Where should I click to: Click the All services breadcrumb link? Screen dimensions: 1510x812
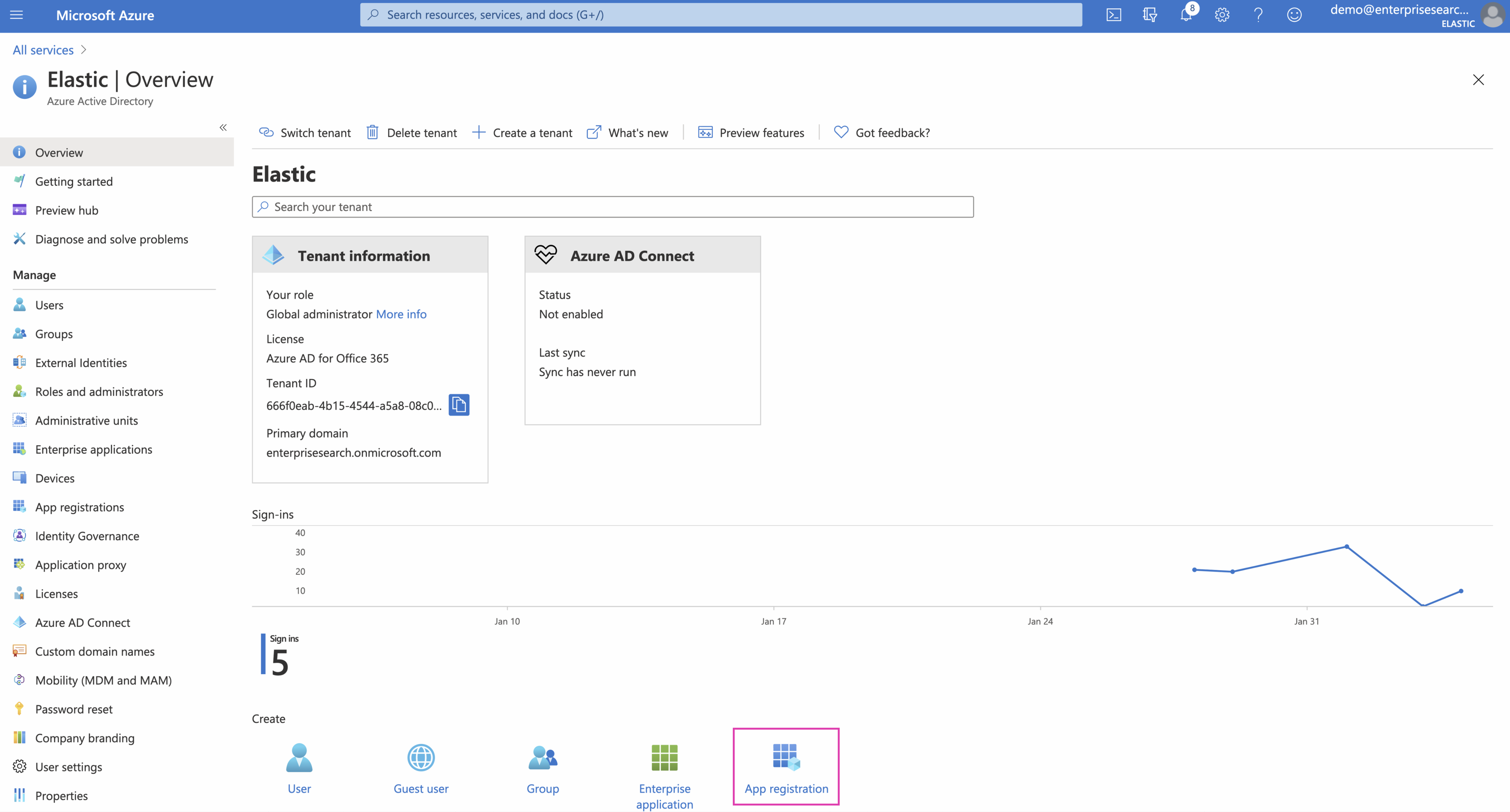click(43, 50)
